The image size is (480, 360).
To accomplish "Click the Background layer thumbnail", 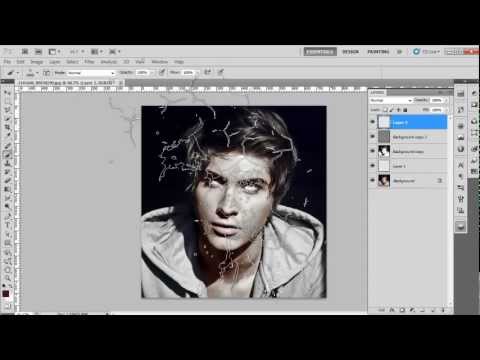I will 384,180.
